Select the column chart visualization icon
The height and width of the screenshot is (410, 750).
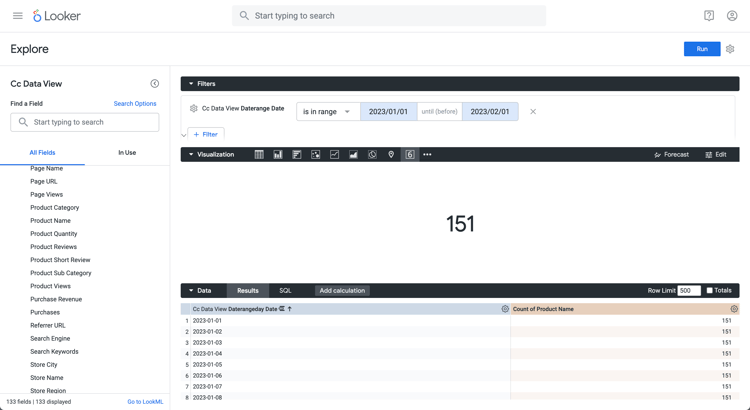[x=278, y=155]
